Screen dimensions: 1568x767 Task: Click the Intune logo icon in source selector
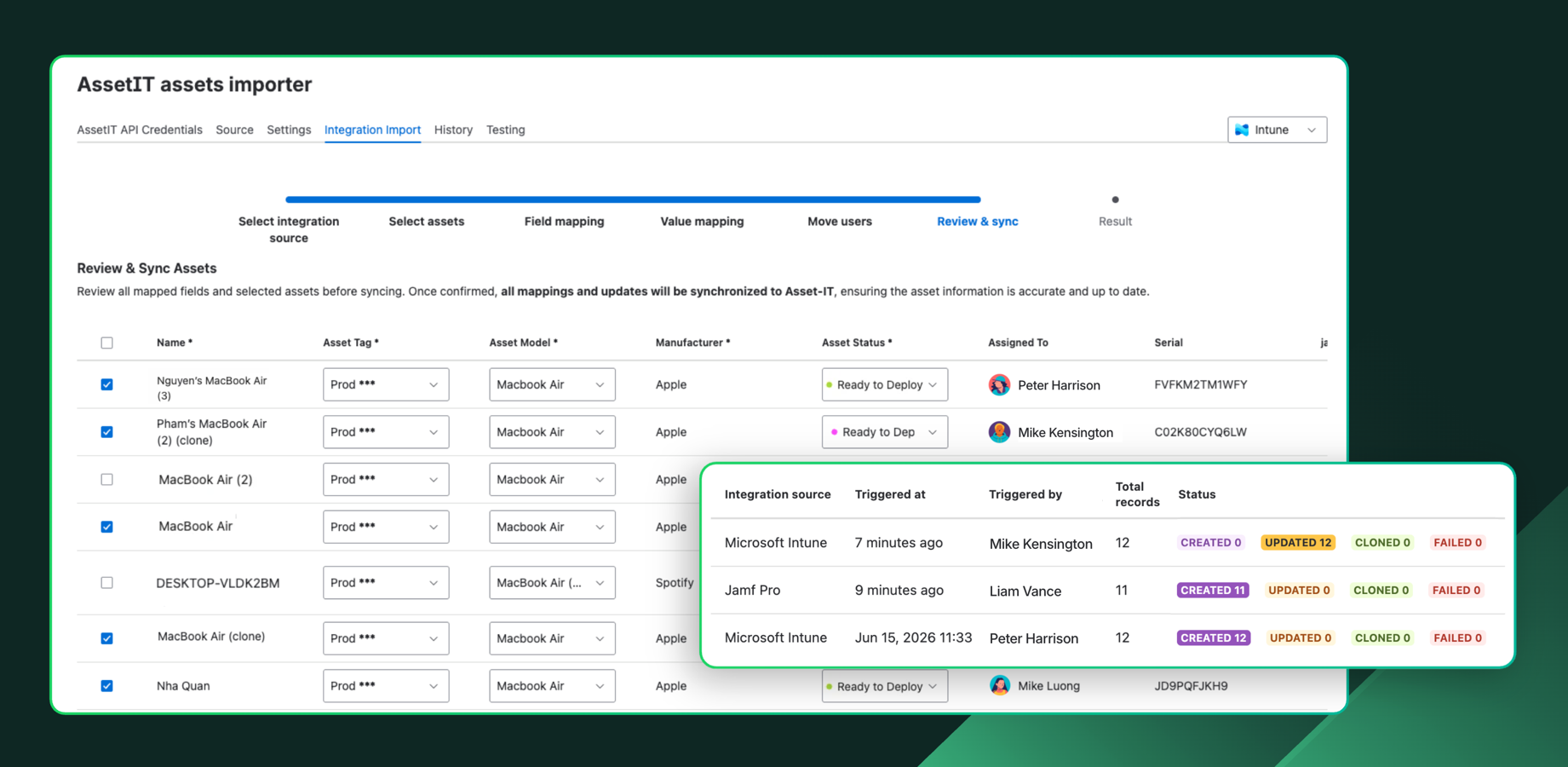(1242, 130)
